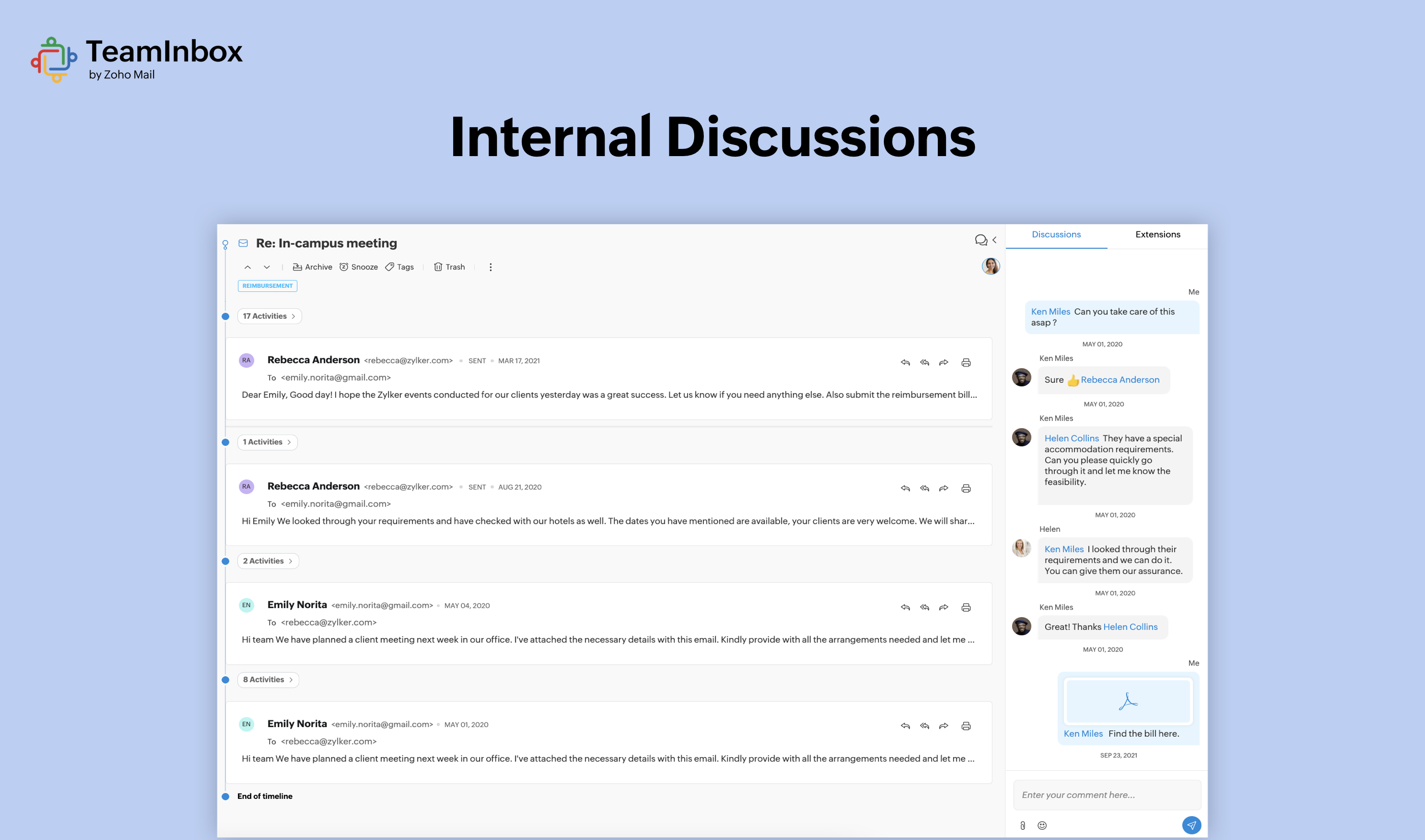
Task: Expand the 8 Activities group
Action: coord(268,680)
